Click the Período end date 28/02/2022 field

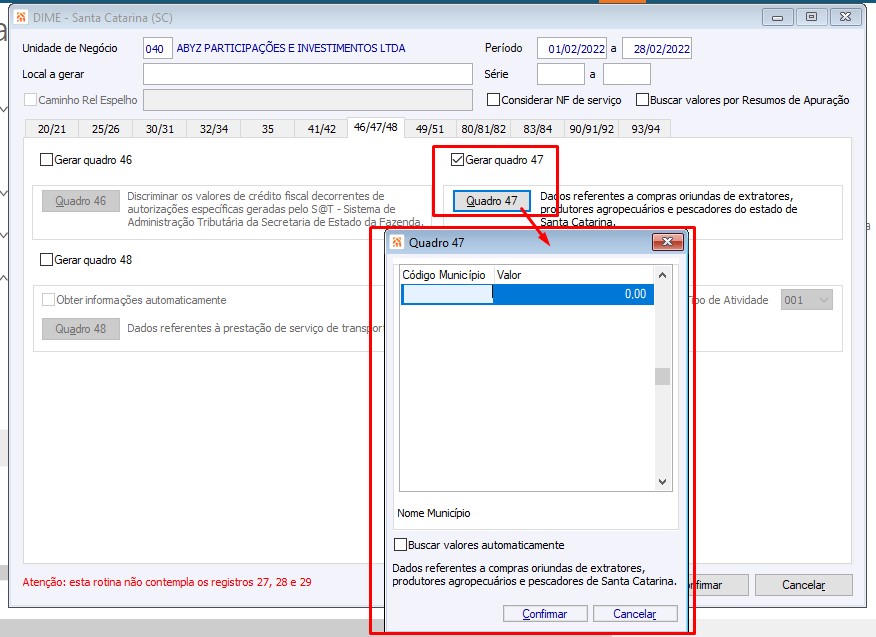[657, 49]
